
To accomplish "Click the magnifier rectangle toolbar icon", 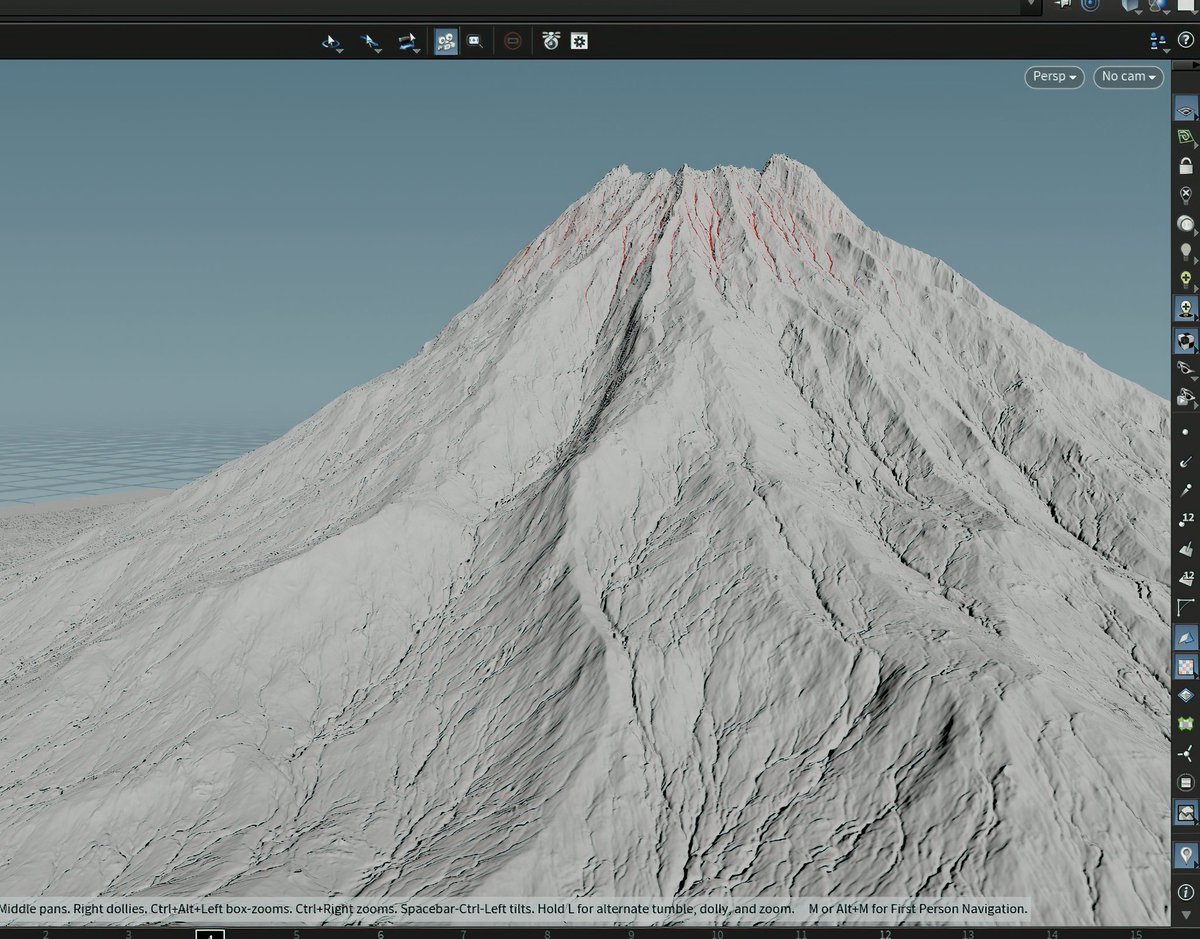I will point(476,41).
